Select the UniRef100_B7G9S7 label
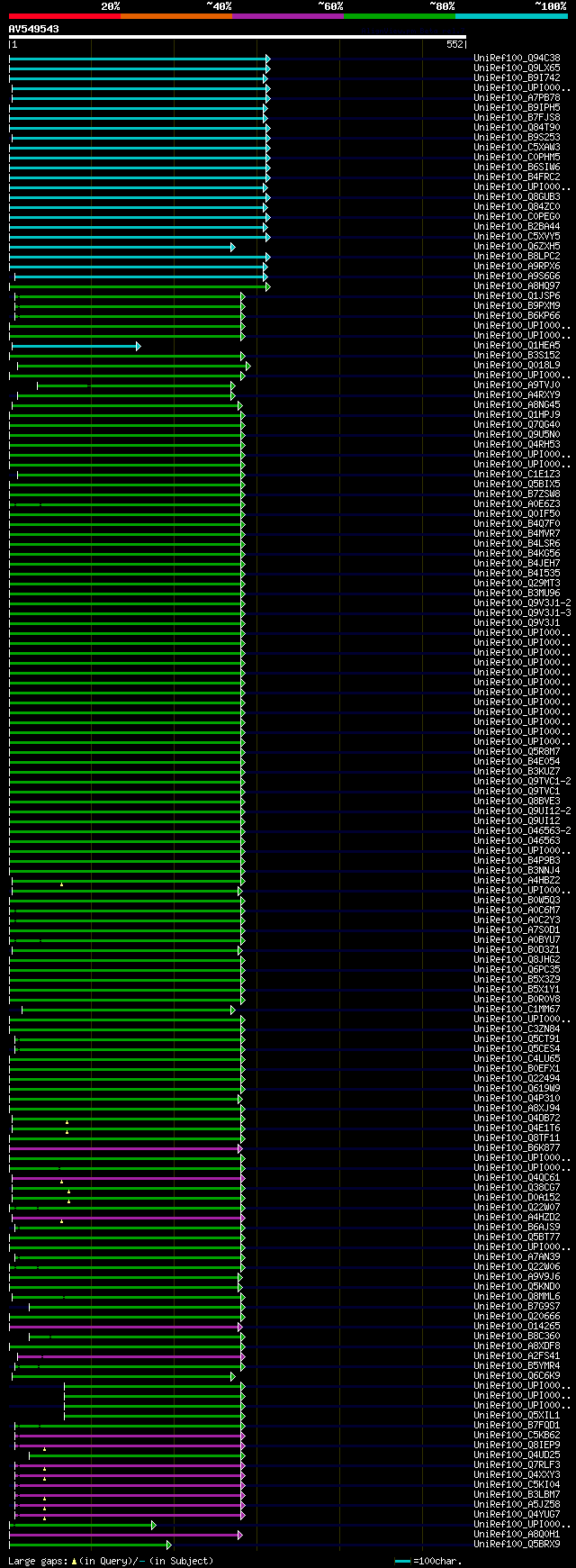 (x=517, y=1307)
